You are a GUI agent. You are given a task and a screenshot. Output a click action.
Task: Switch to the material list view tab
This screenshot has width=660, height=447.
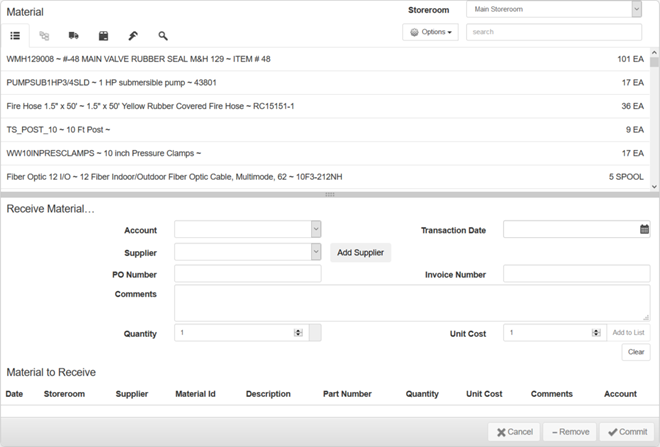pyautogui.click(x=15, y=36)
